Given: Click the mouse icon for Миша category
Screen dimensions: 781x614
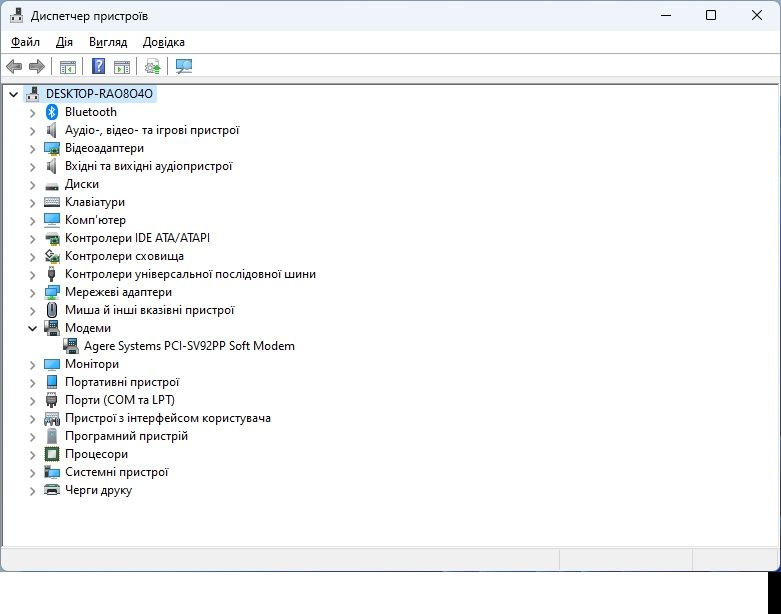Looking at the screenshot, I should [52, 310].
